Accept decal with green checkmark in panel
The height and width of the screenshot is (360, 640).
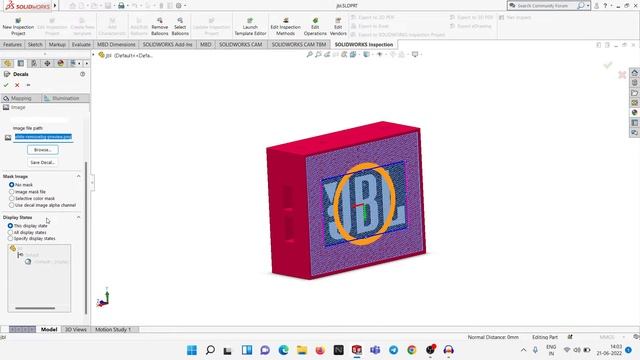pyautogui.click(x=6, y=85)
